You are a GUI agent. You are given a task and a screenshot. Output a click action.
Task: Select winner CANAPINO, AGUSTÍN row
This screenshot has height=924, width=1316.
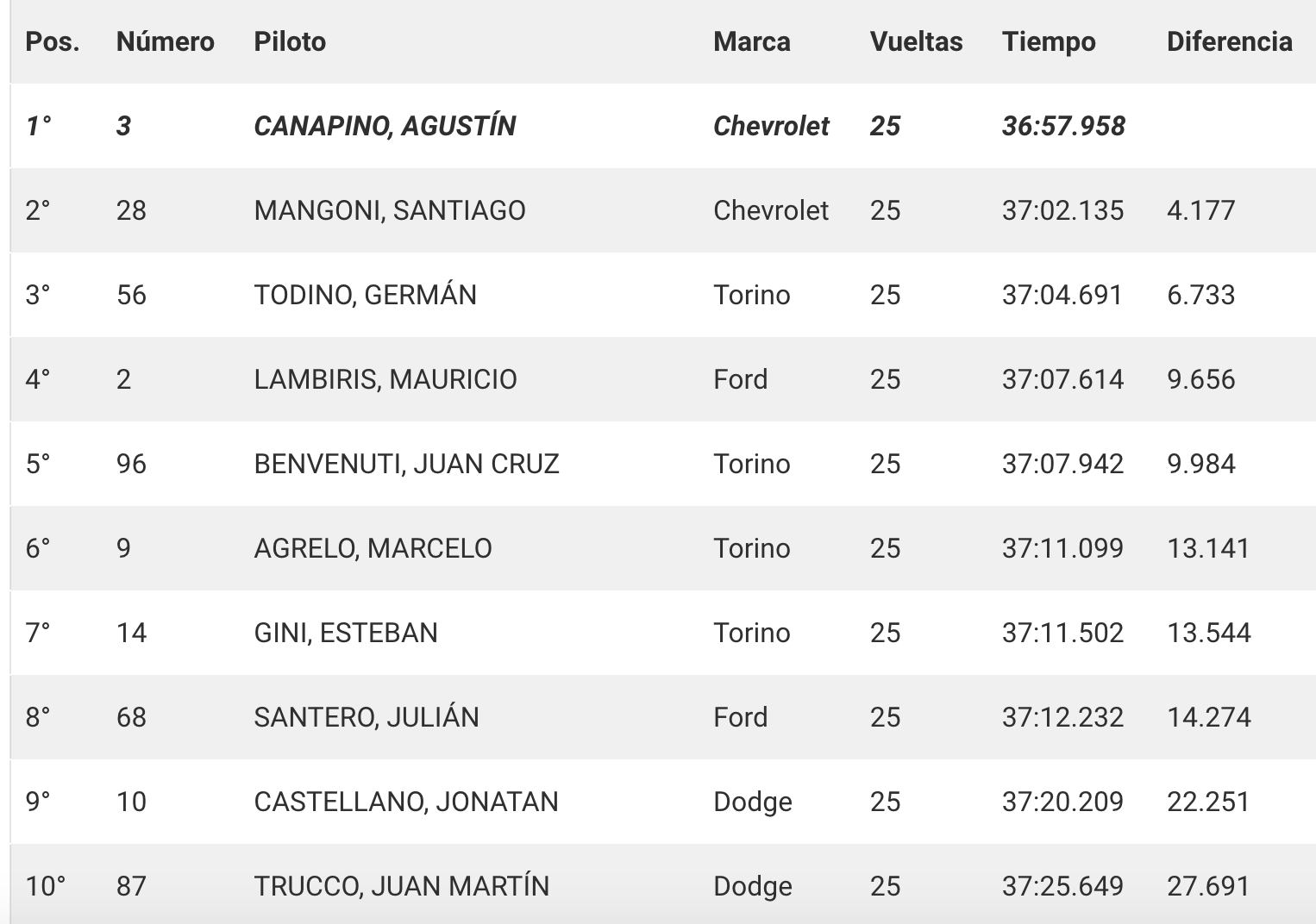pyautogui.click(x=663, y=126)
